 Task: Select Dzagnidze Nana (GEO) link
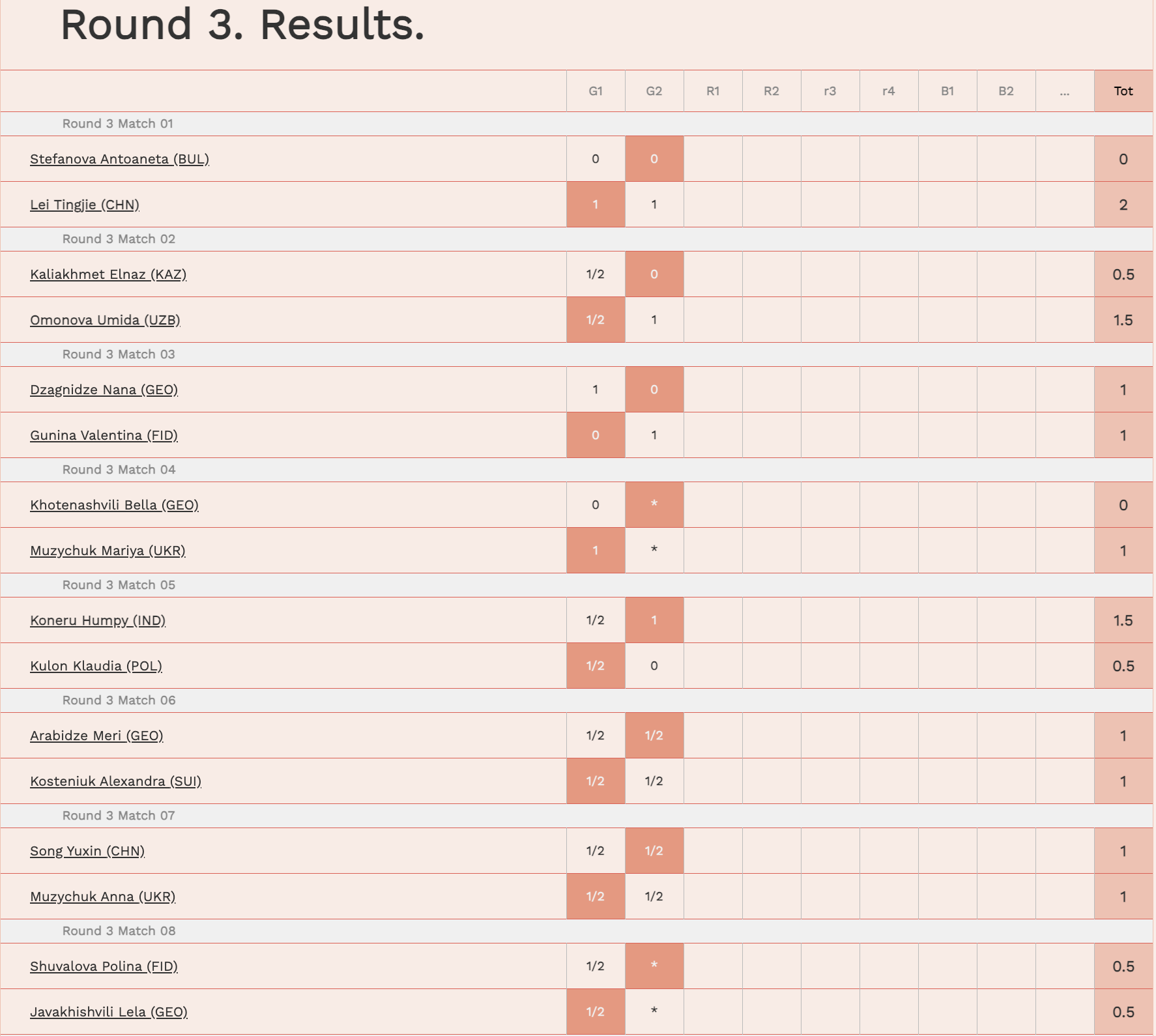tap(104, 390)
